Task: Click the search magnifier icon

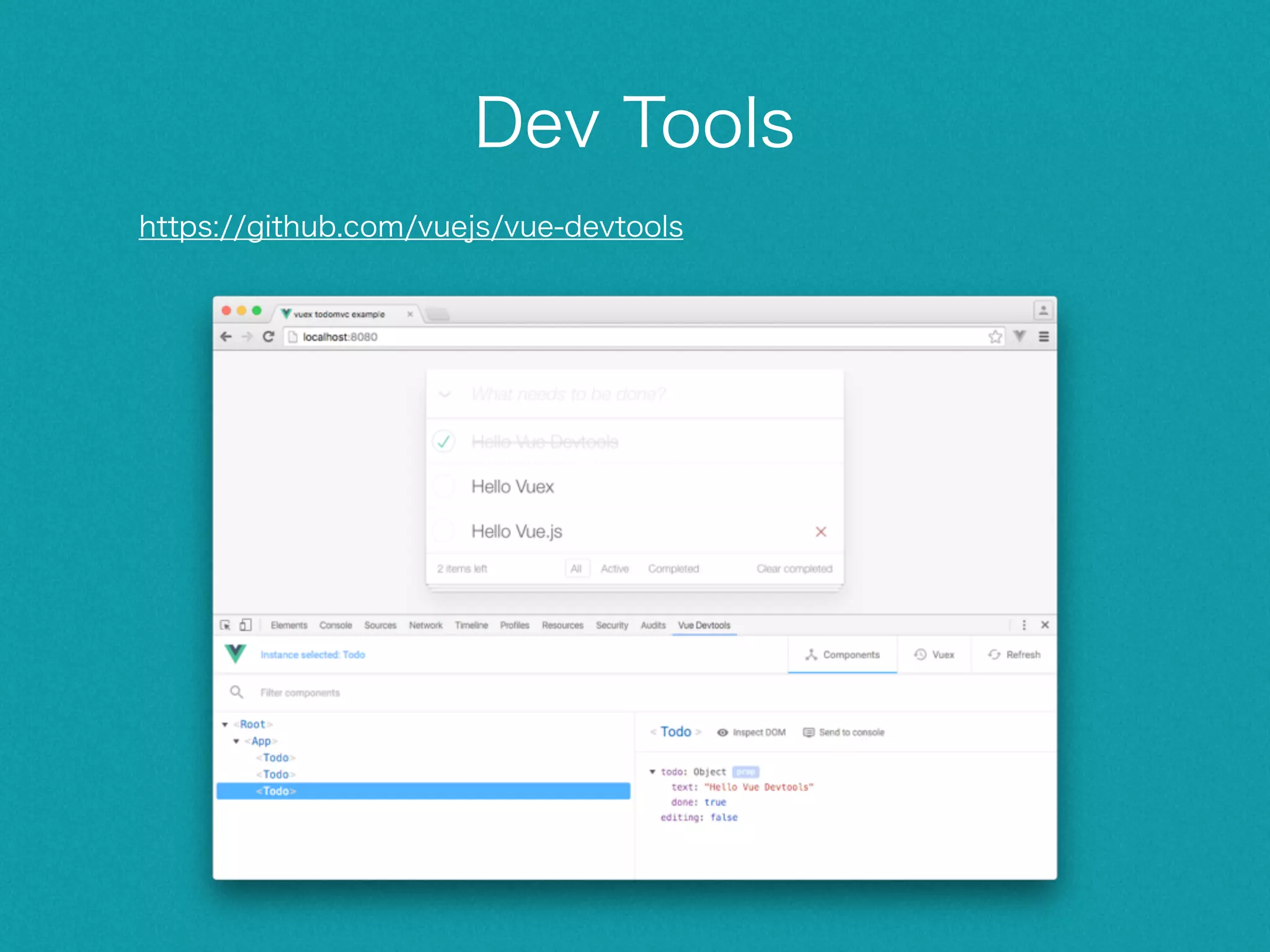Action: 236,692
